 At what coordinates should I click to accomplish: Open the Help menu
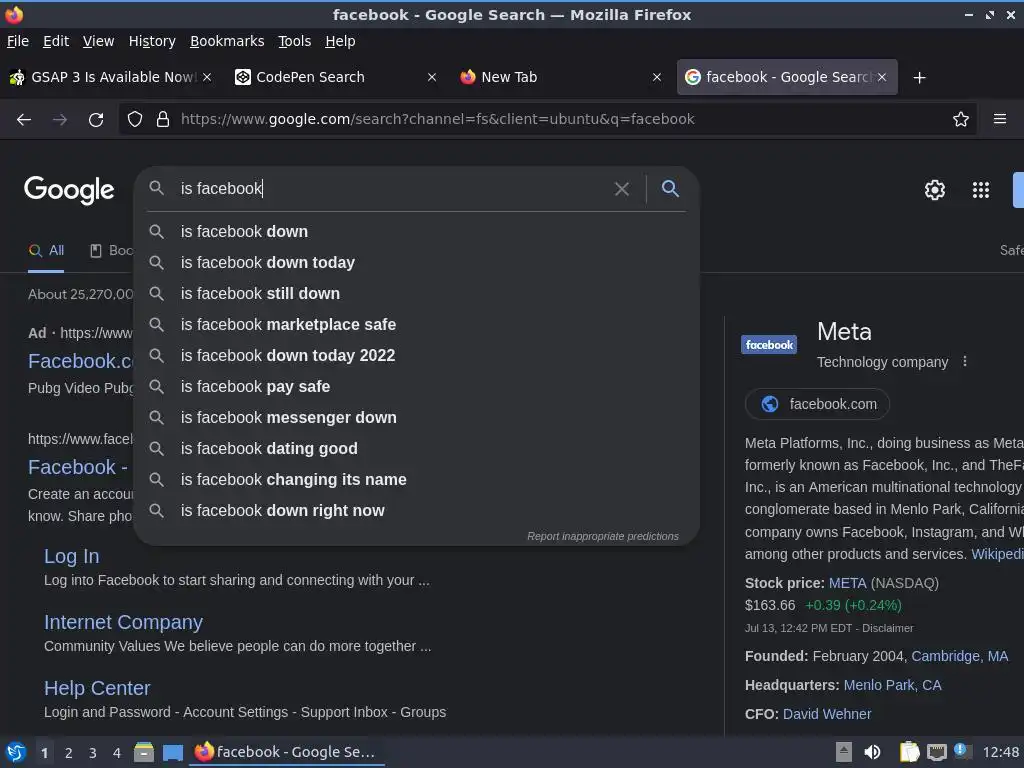pos(340,41)
